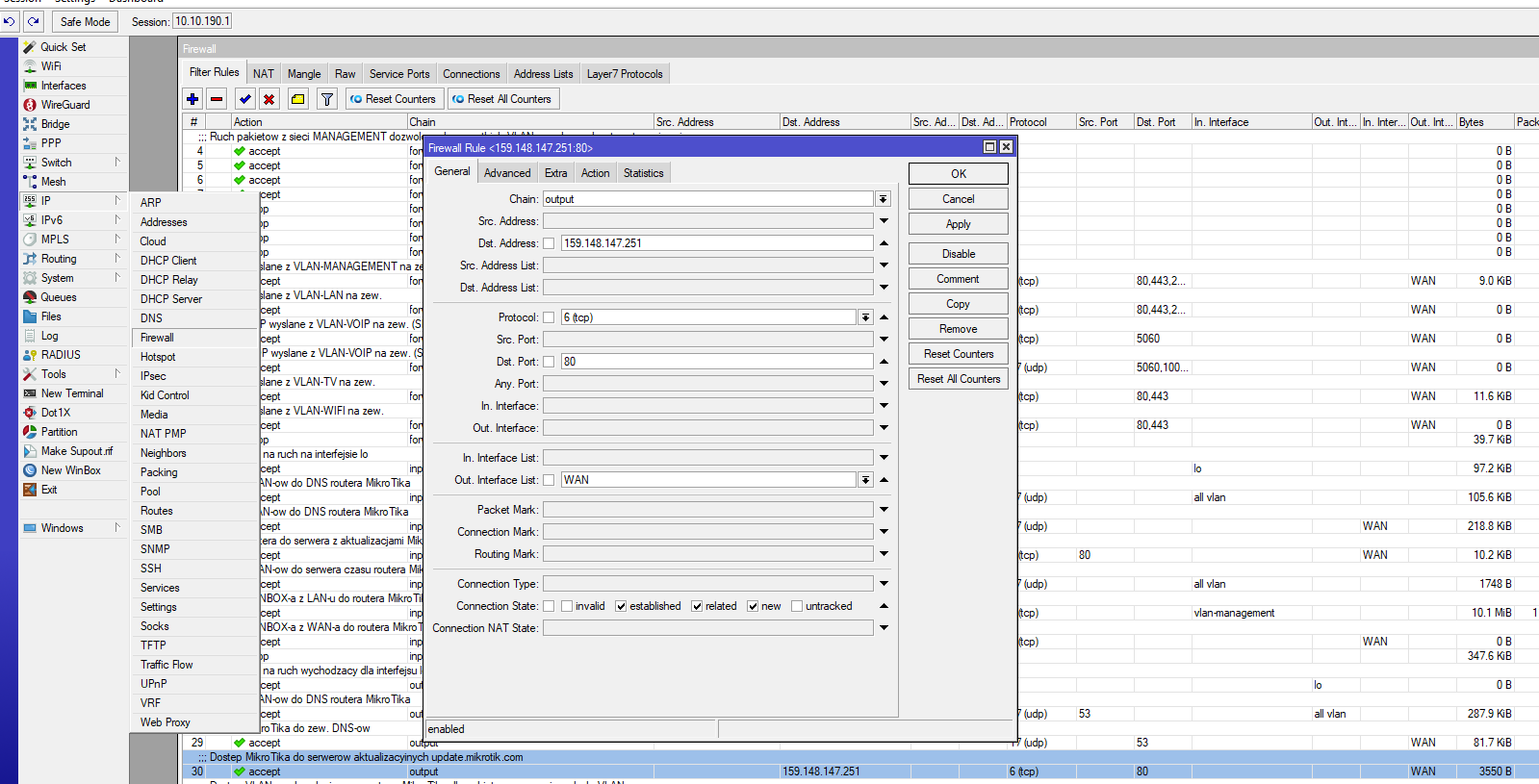Click Reset All Counters in toolbar

click(x=501, y=99)
